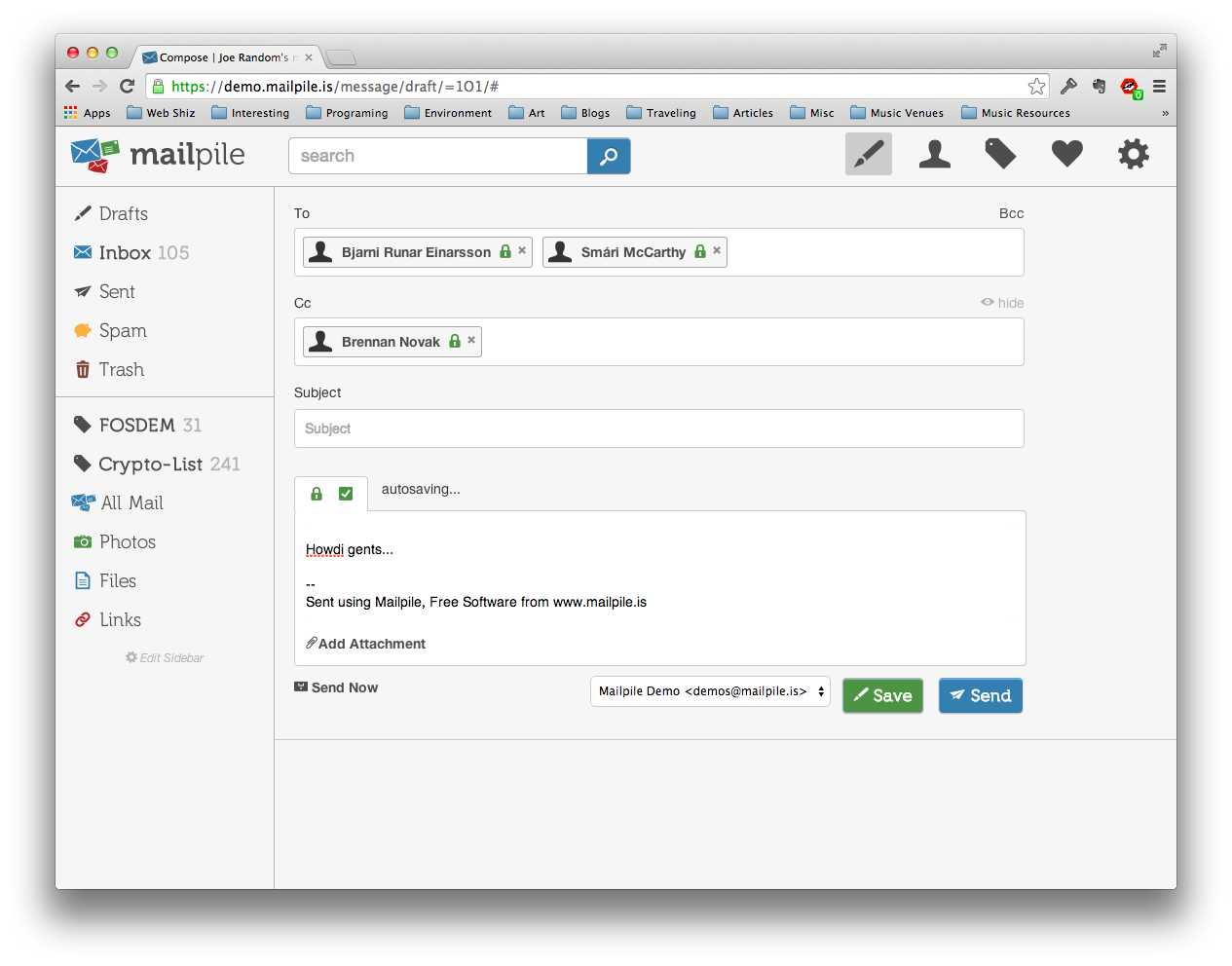
Task: Click the green Save button
Action: tap(882, 695)
